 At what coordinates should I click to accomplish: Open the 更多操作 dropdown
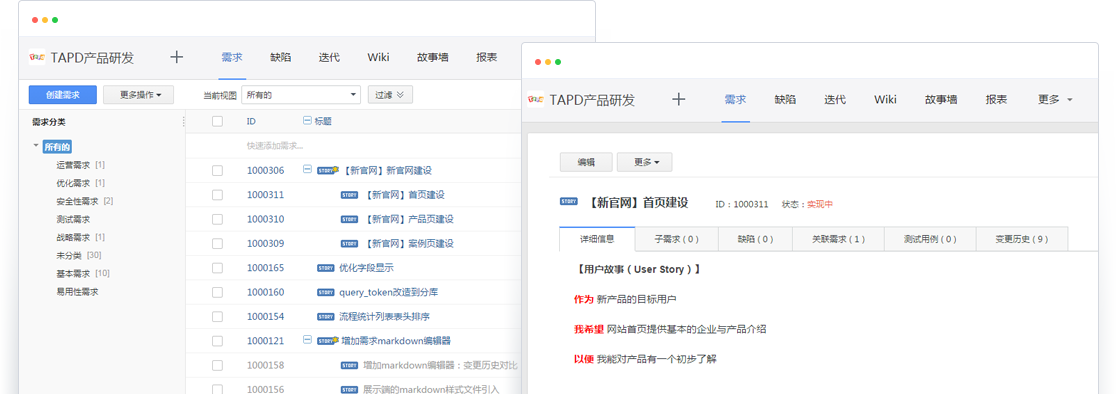[x=138, y=95]
